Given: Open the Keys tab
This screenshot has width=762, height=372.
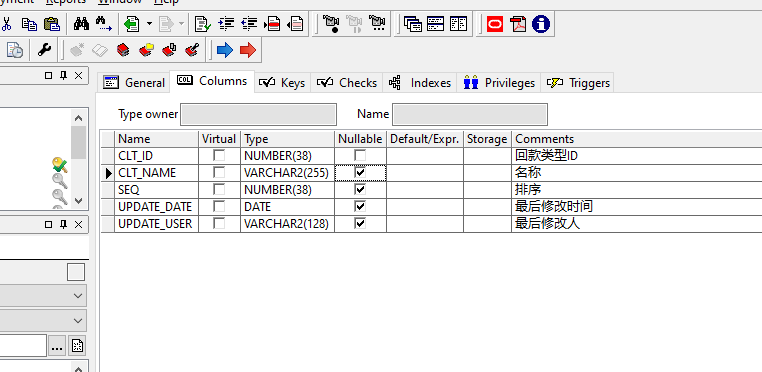Looking at the screenshot, I should click(x=282, y=83).
